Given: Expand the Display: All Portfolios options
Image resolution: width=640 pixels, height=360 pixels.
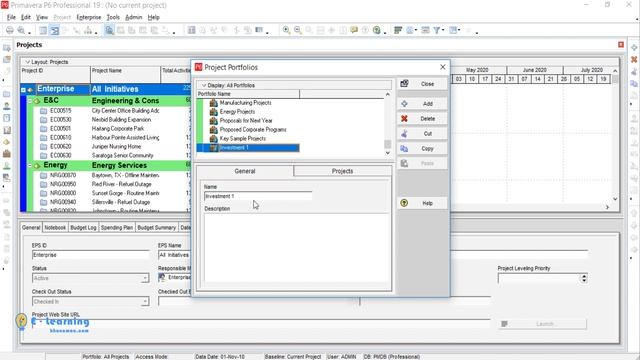Looking at the screenshot, I should click(x=204, y=85).
